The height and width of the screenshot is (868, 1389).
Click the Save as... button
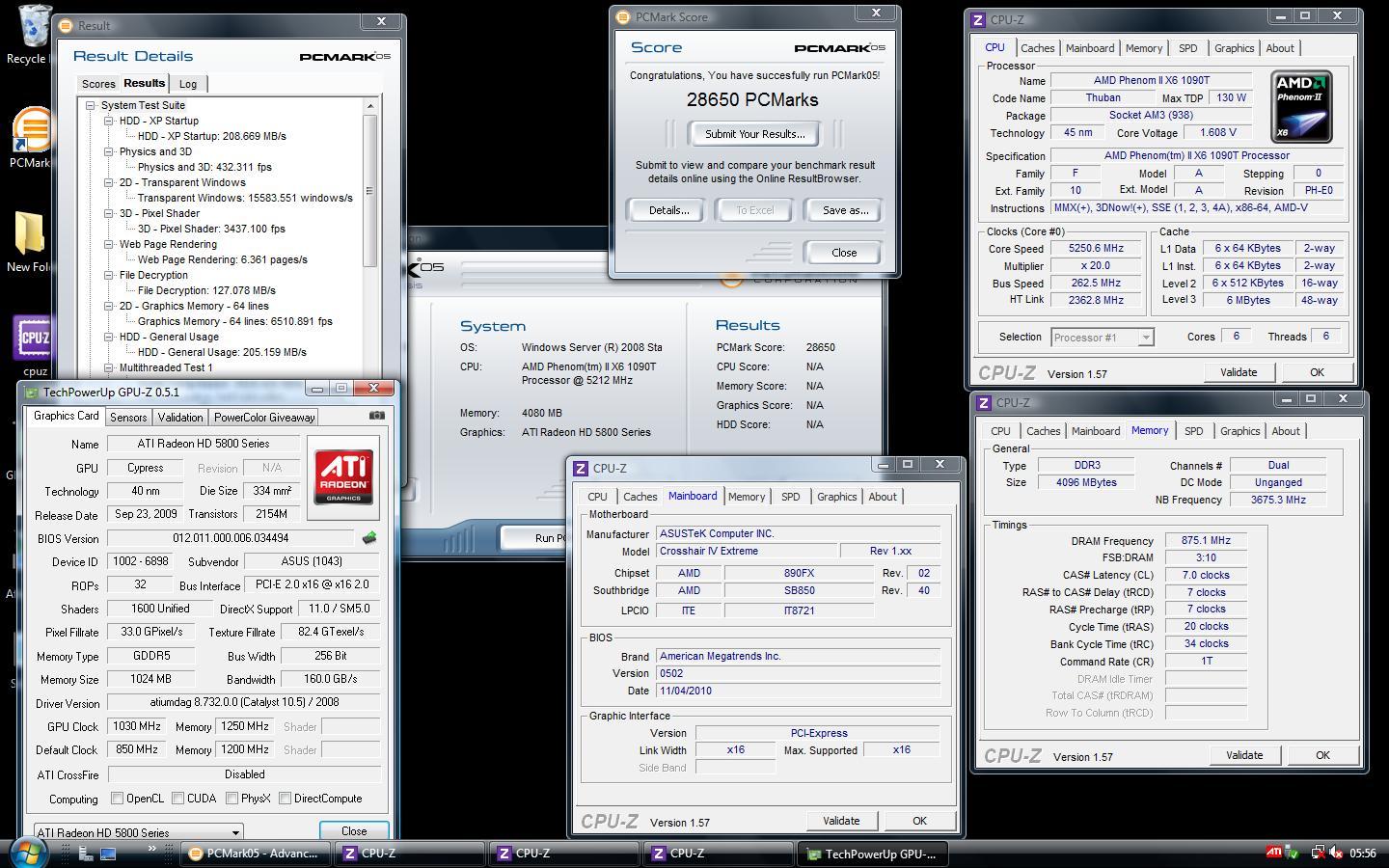point(845,210)
